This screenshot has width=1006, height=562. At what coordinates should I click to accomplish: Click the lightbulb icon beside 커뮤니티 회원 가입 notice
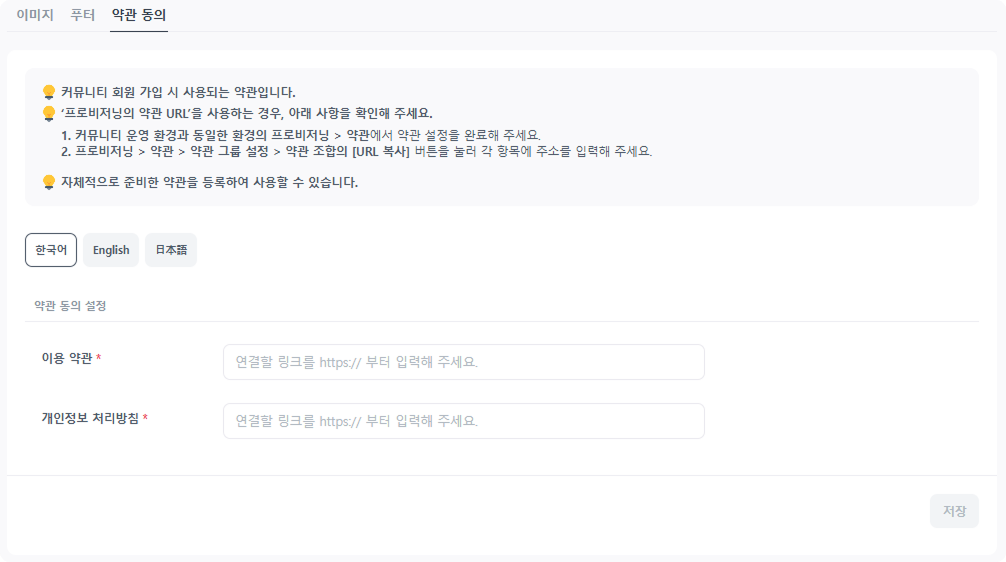(x=48, y=92)
